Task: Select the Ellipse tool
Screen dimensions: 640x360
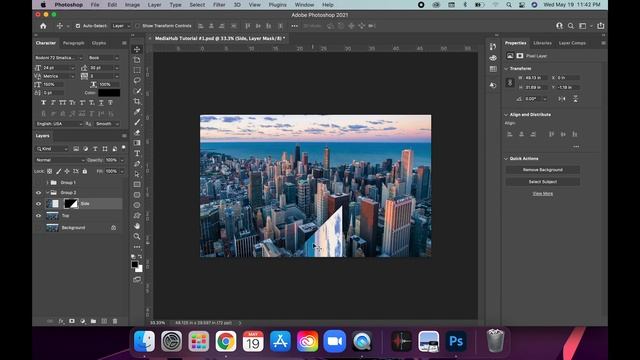Action: [137, 205]
